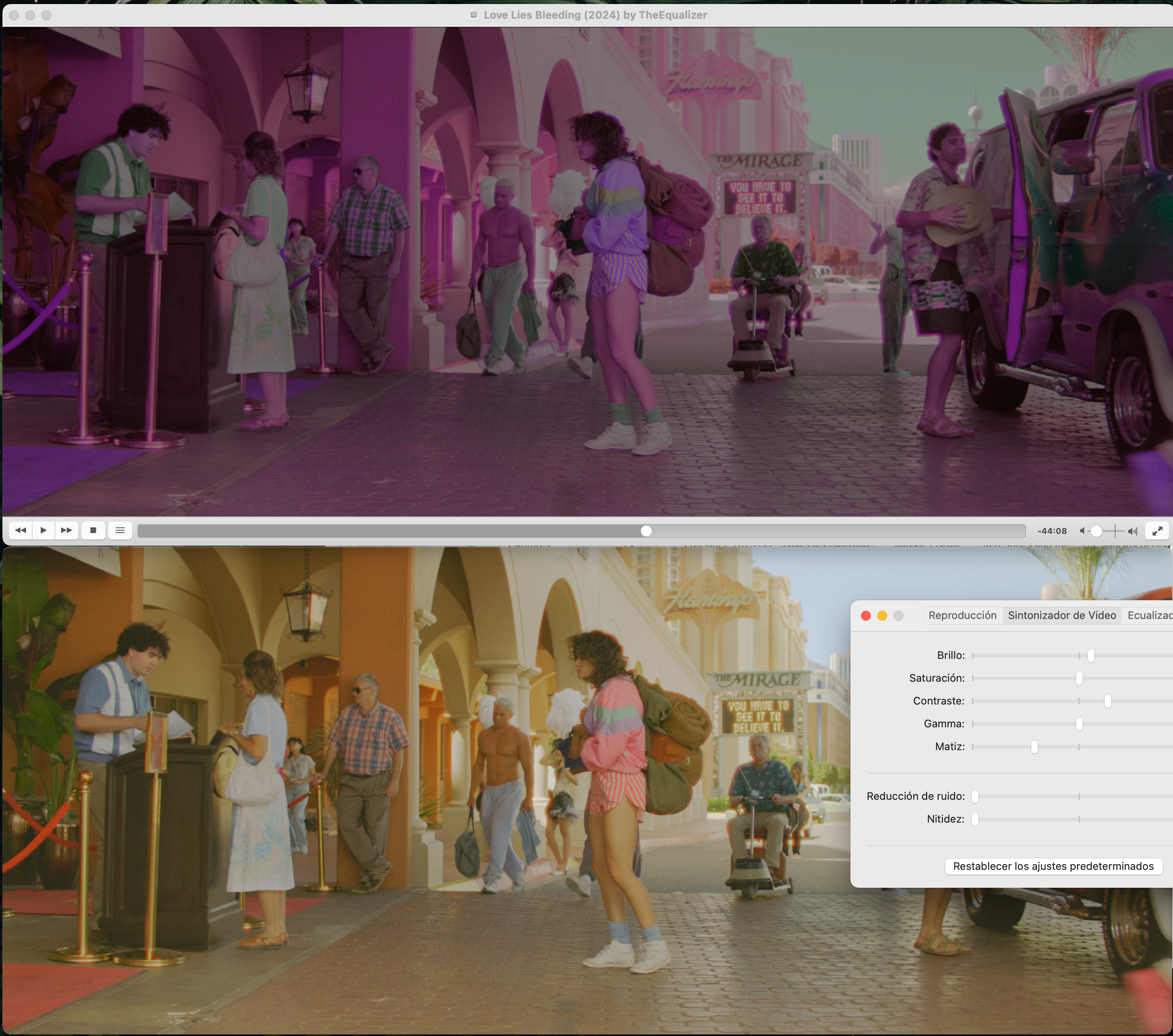
Task: Toggle the remaining time display
Action: pyautogui.click(x=1052, y=531)
